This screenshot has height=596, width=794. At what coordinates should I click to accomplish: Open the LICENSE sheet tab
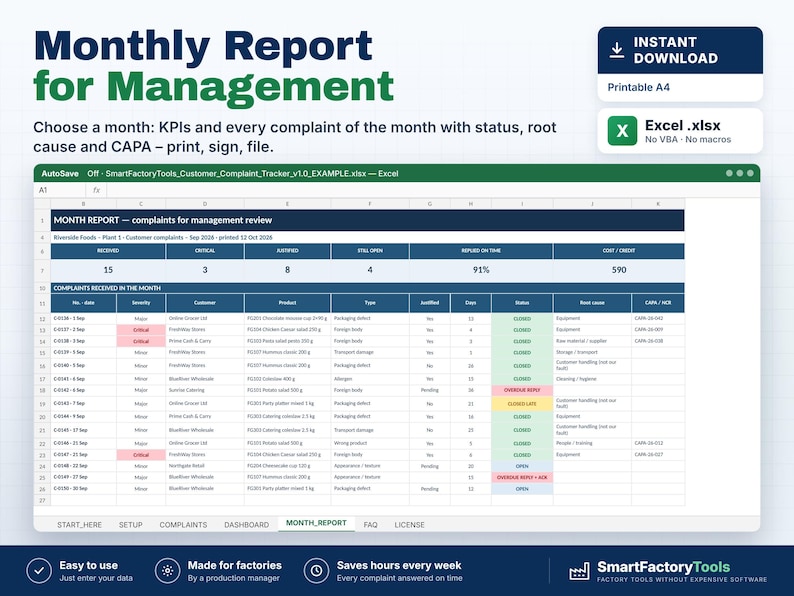[x=410, y=525]
